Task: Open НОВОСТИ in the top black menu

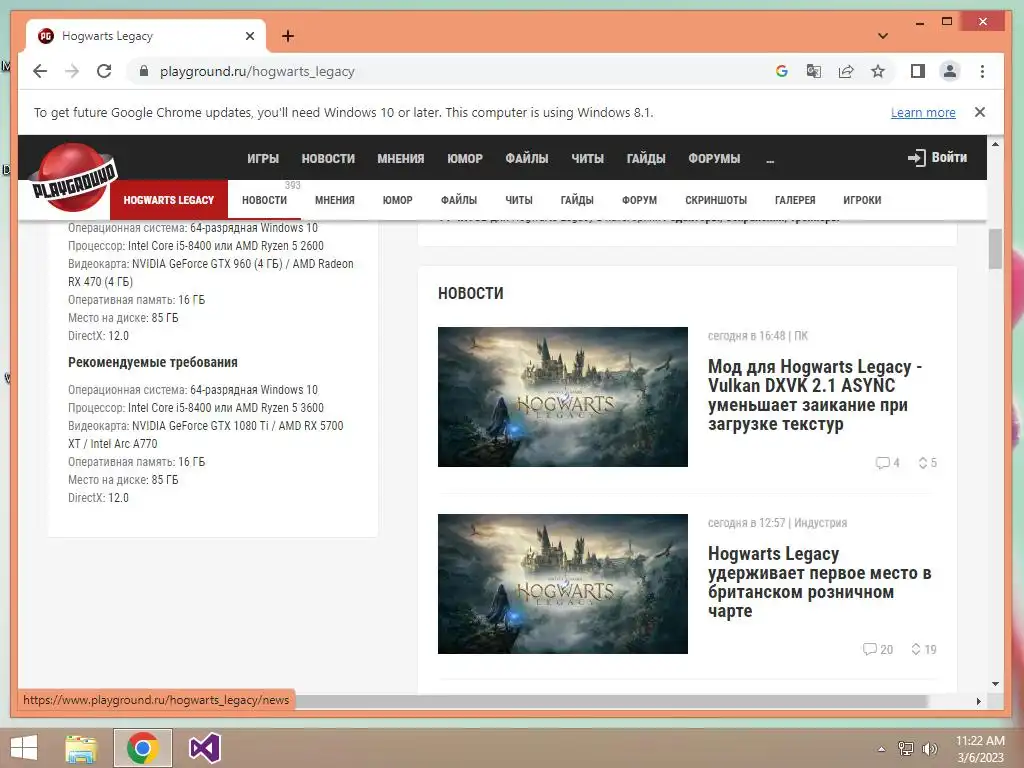Action: (328, 159)
